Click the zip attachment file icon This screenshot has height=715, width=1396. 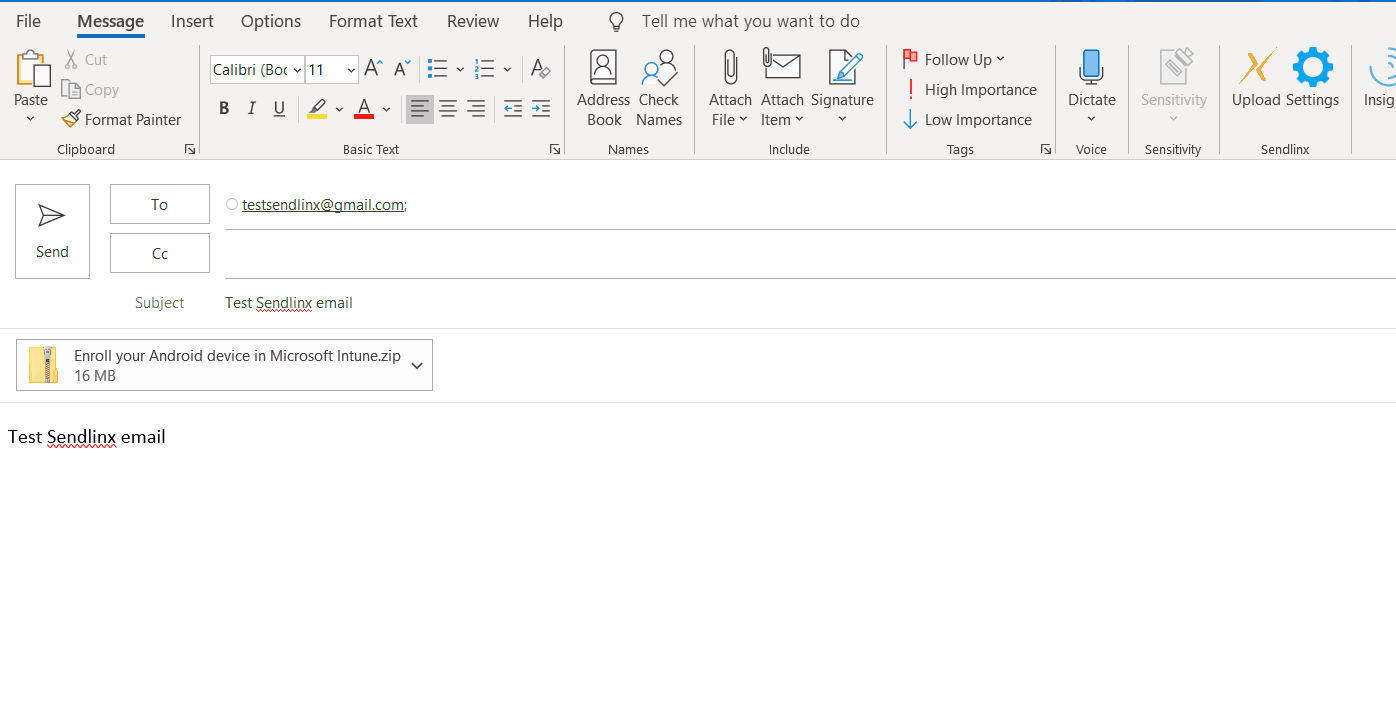(x=43, y=365)
